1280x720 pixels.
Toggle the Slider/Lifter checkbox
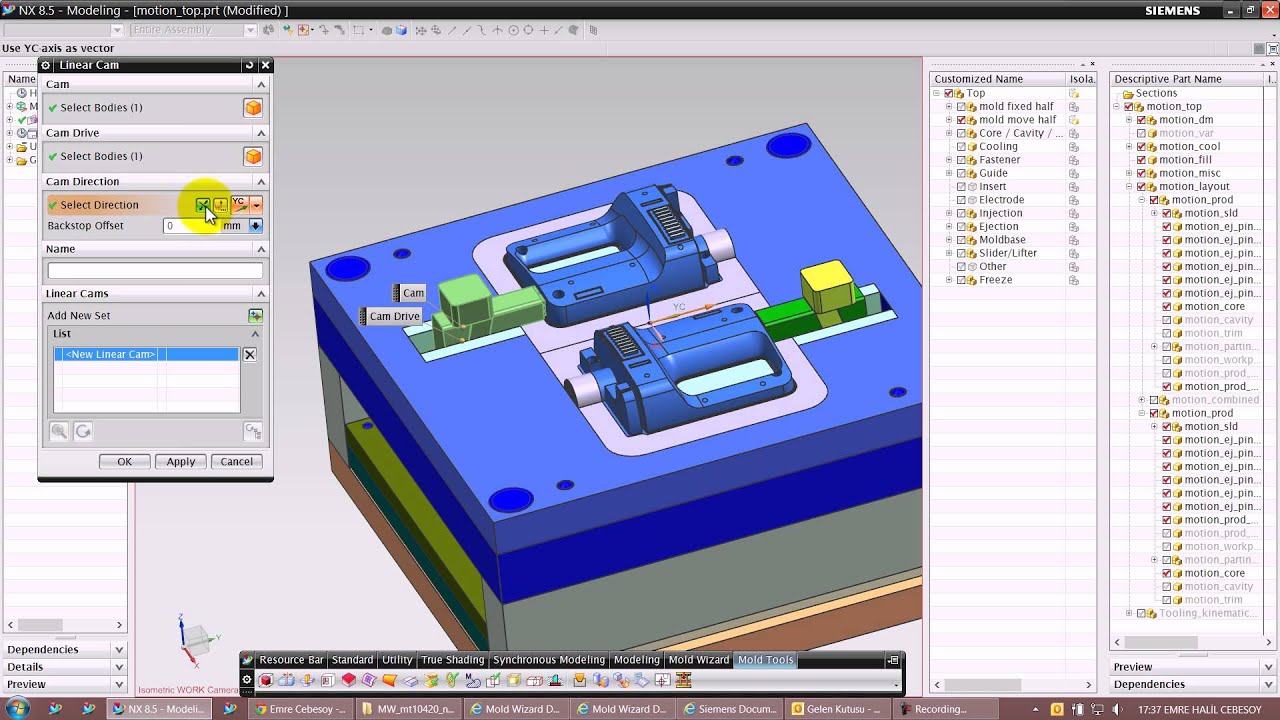coord(961,253)
